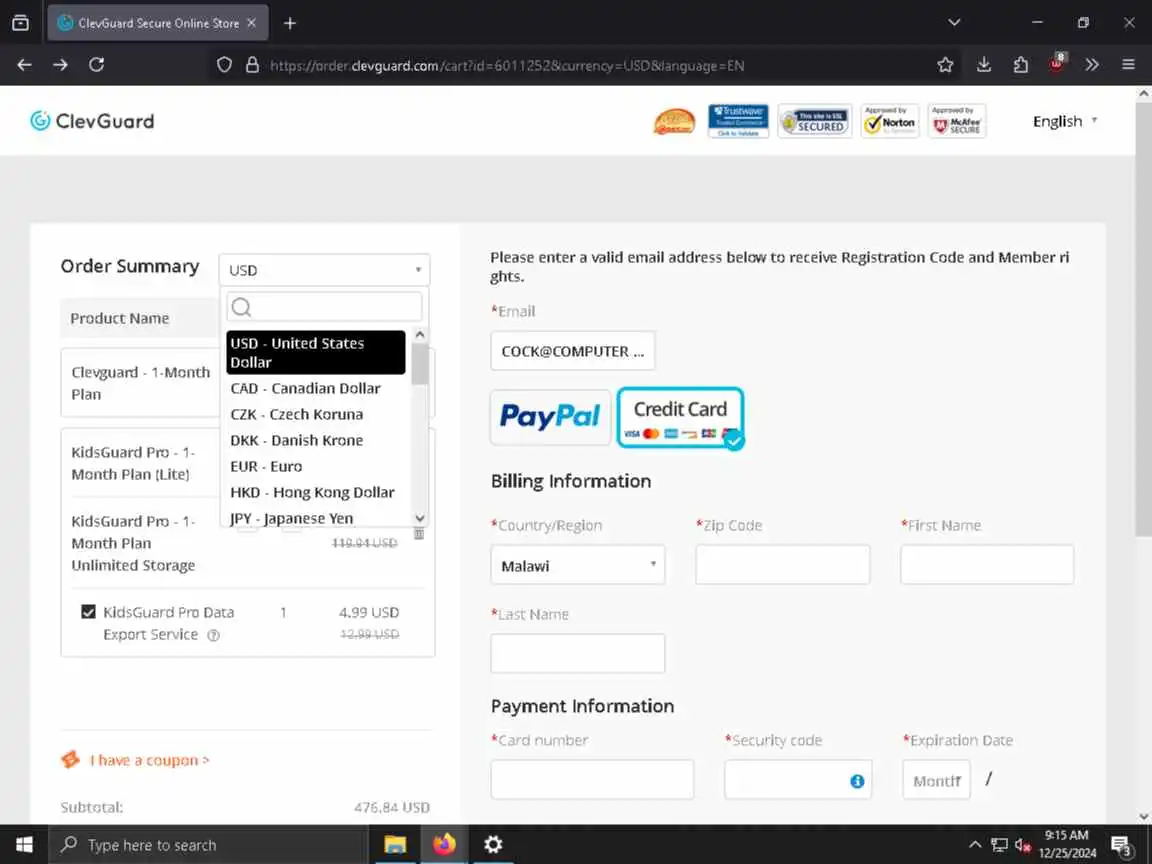The width and height of the screenshot is (1152, 864).
Task: Click the currency list scroll-down arrow
Action: click(420, 518)
